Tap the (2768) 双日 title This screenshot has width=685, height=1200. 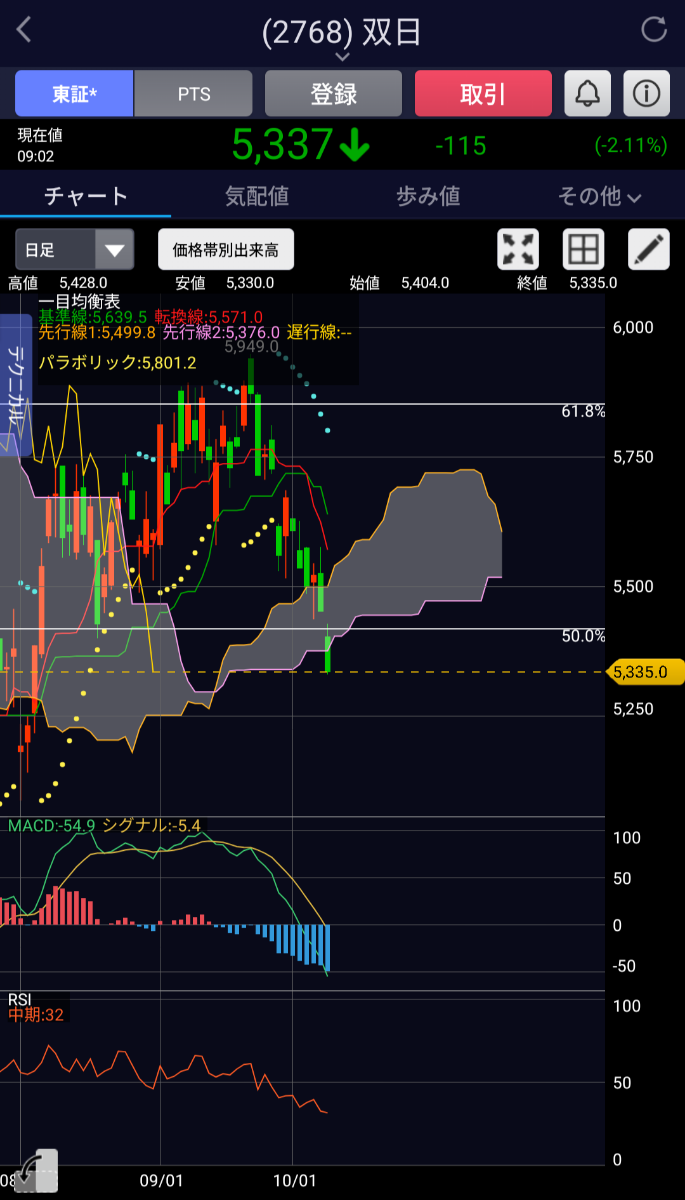click(x=342, y=31)
